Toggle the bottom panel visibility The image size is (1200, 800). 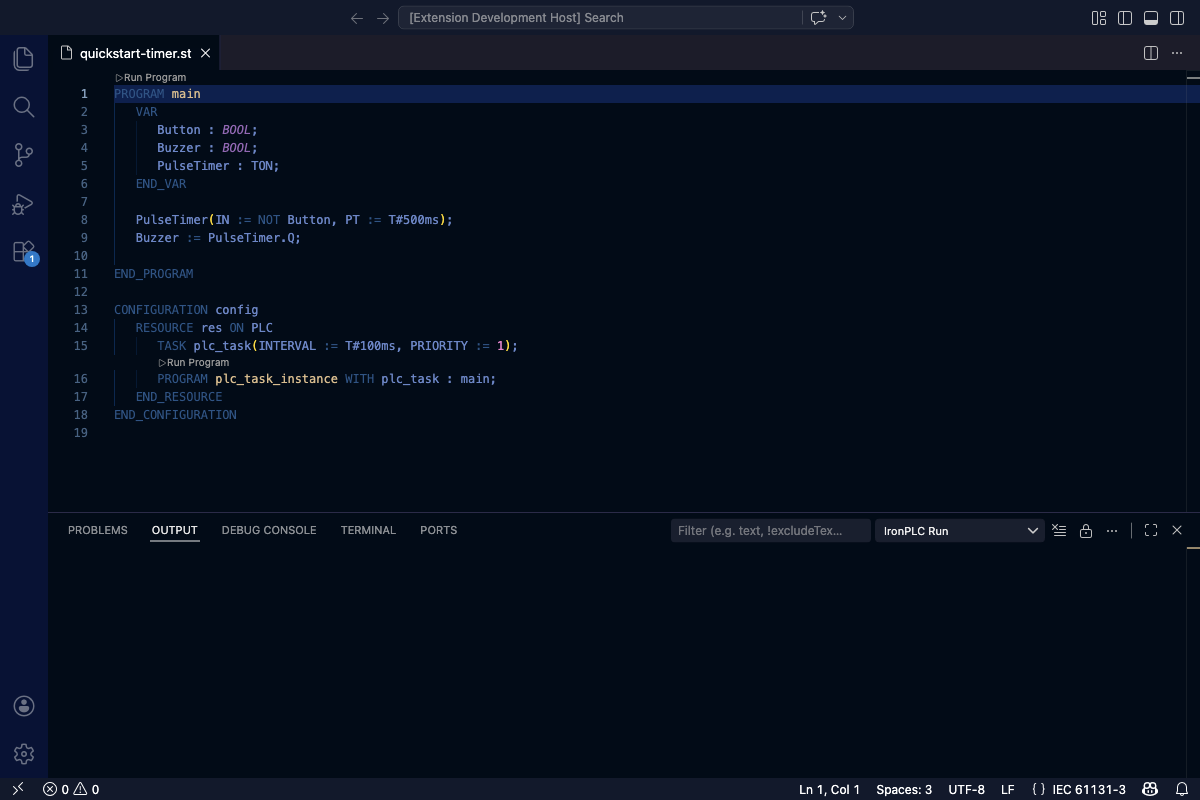(x=1151, y=18)
